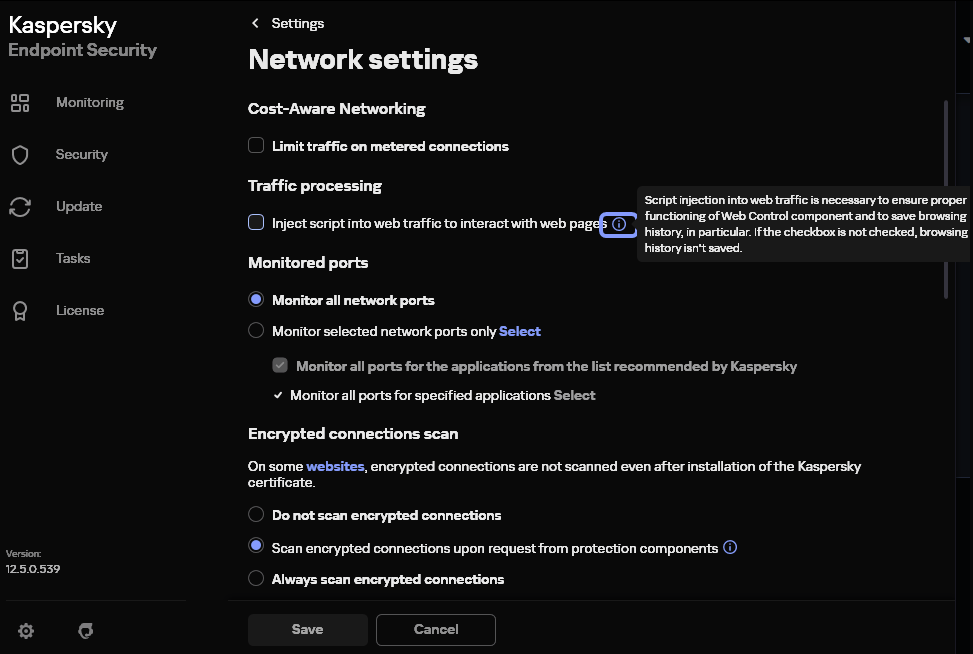Click the support headset icon
Viewport: 973px width, 654px height.
(x=86, y=631)
